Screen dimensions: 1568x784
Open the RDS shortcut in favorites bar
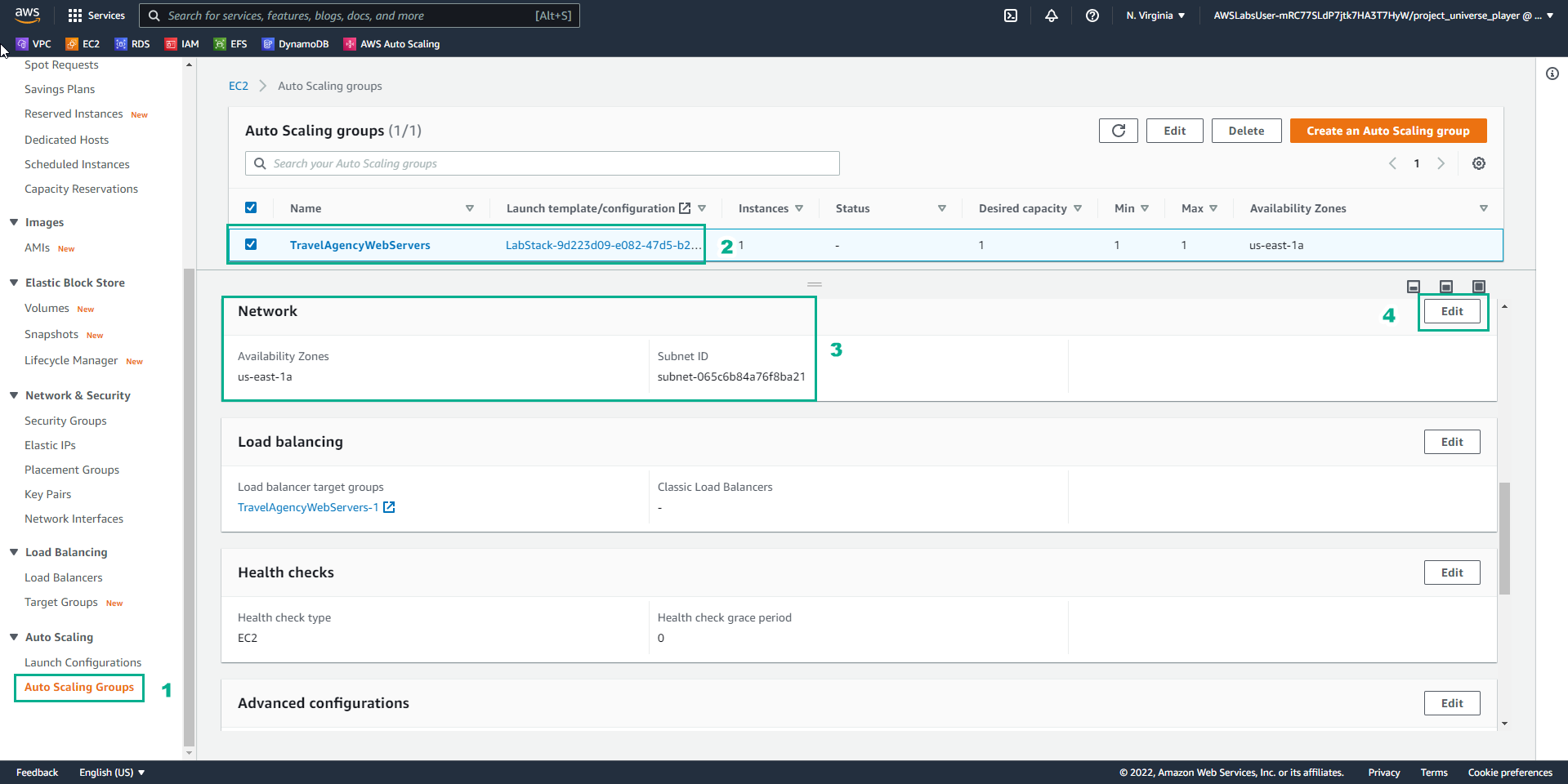pyautogui.click(x=132, y=44)
